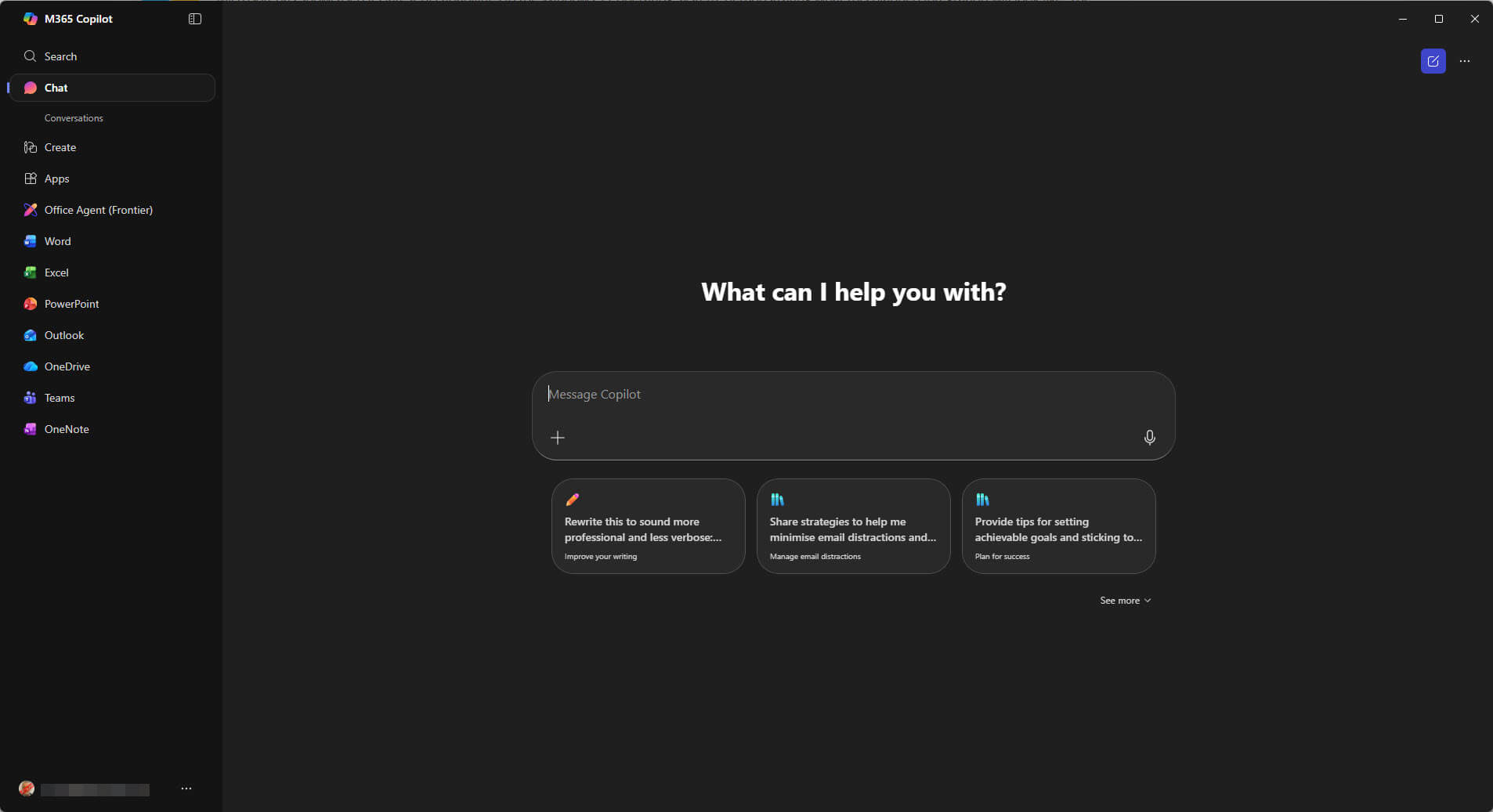Open account options ellipsis in sidebar
The image size is (1493, 812).
tap(186, 789)
